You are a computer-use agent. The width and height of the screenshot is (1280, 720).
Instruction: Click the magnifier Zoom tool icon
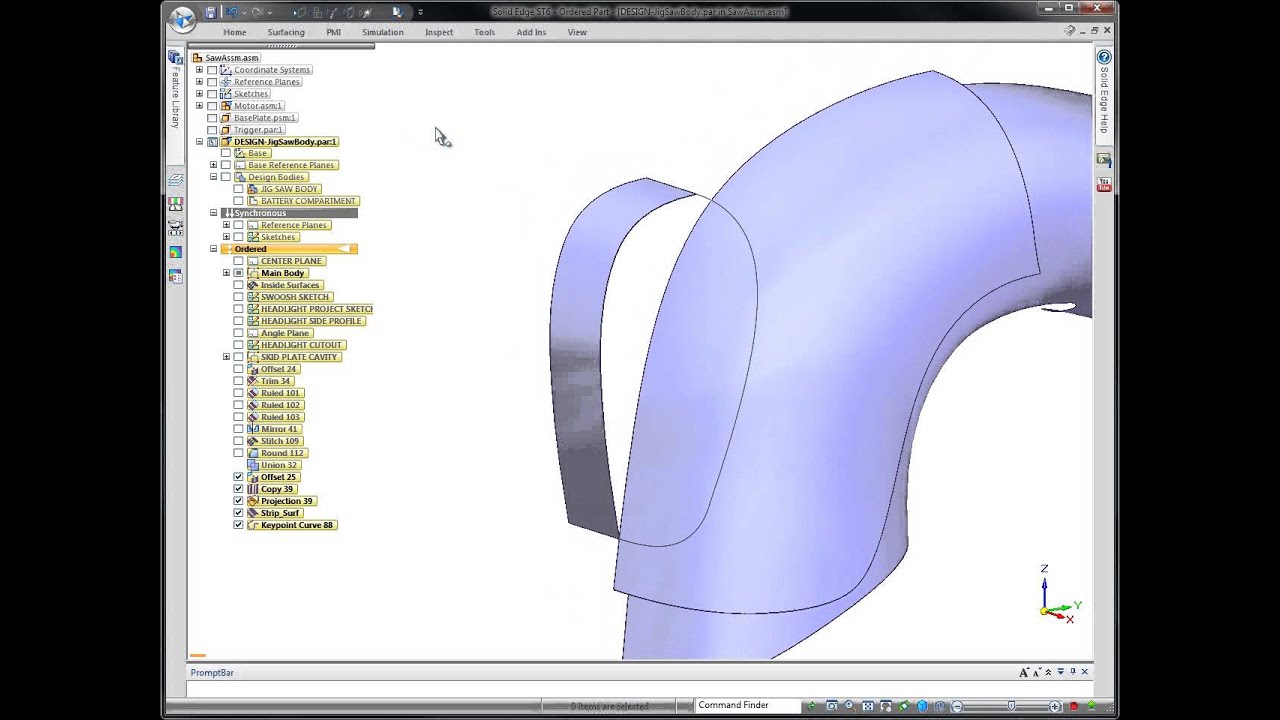pyautogui.click(x=850, y=706)
